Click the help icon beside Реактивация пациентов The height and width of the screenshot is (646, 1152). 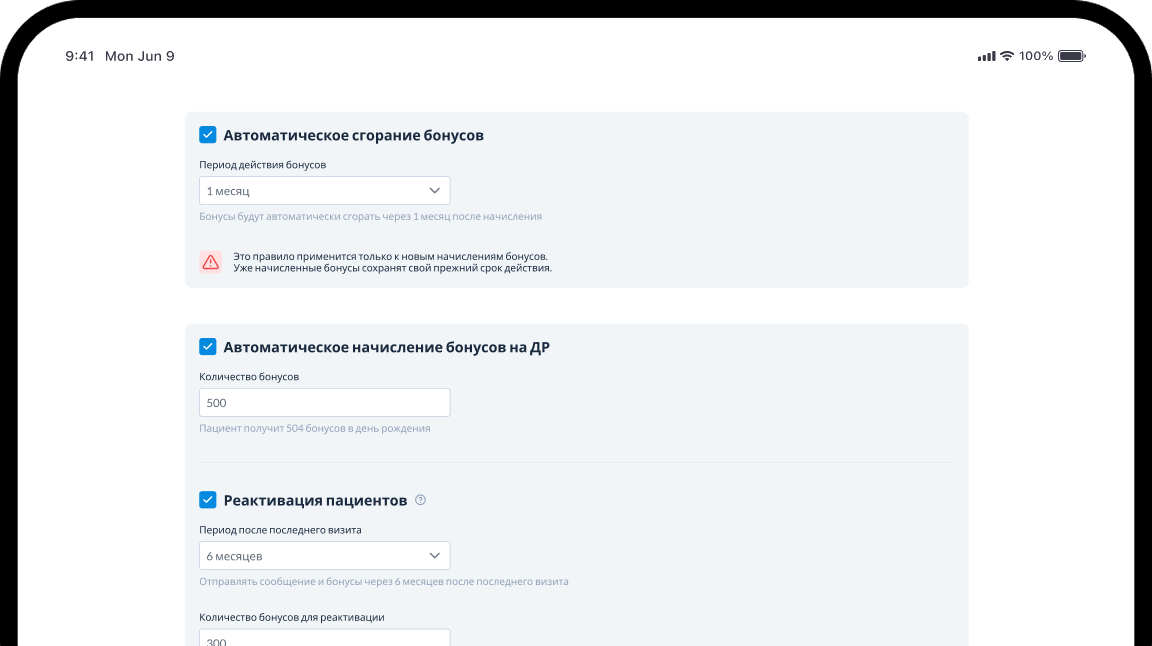click(x=420, y=500)
